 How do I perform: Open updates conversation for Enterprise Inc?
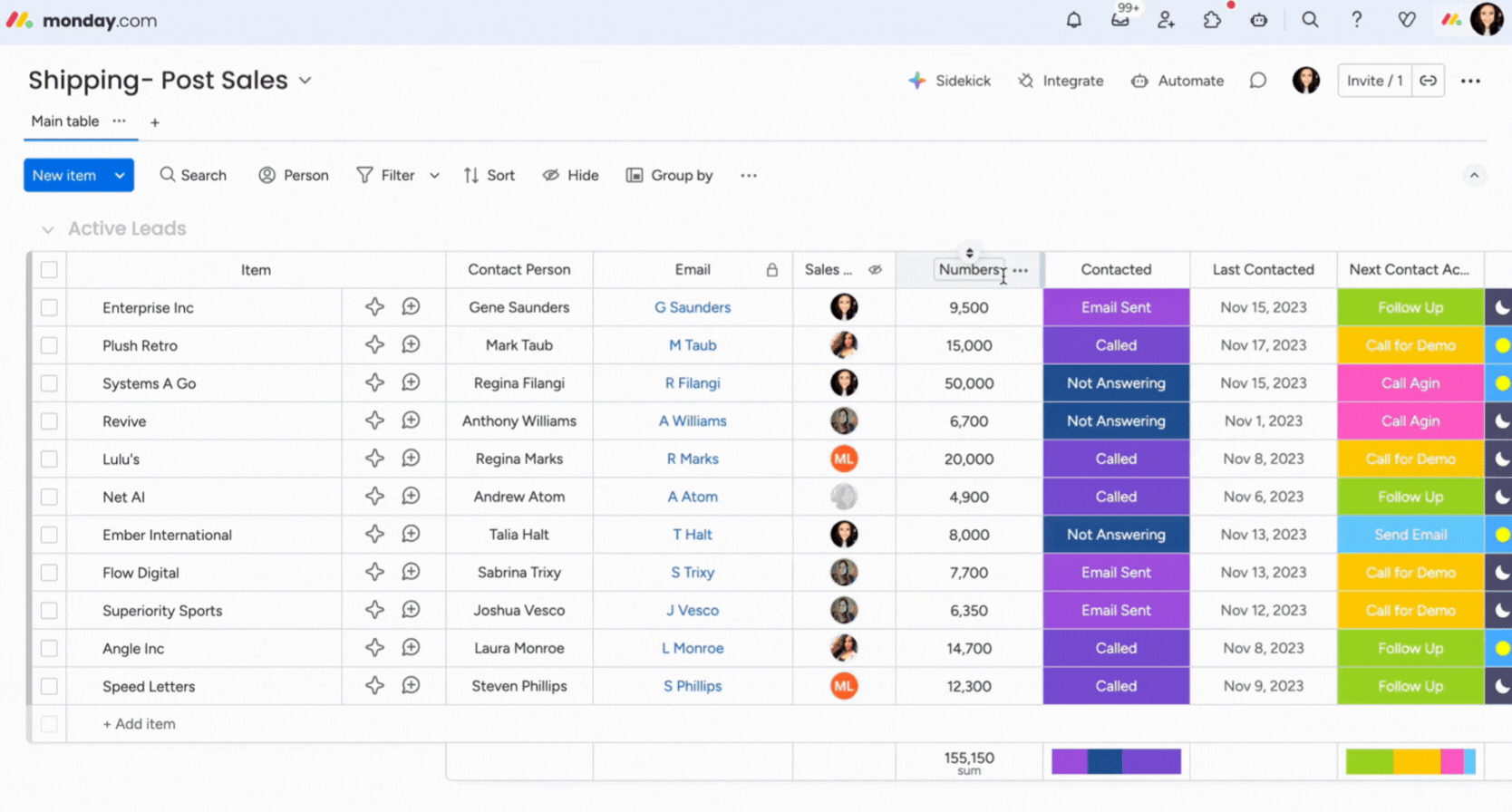click(411, 307)
